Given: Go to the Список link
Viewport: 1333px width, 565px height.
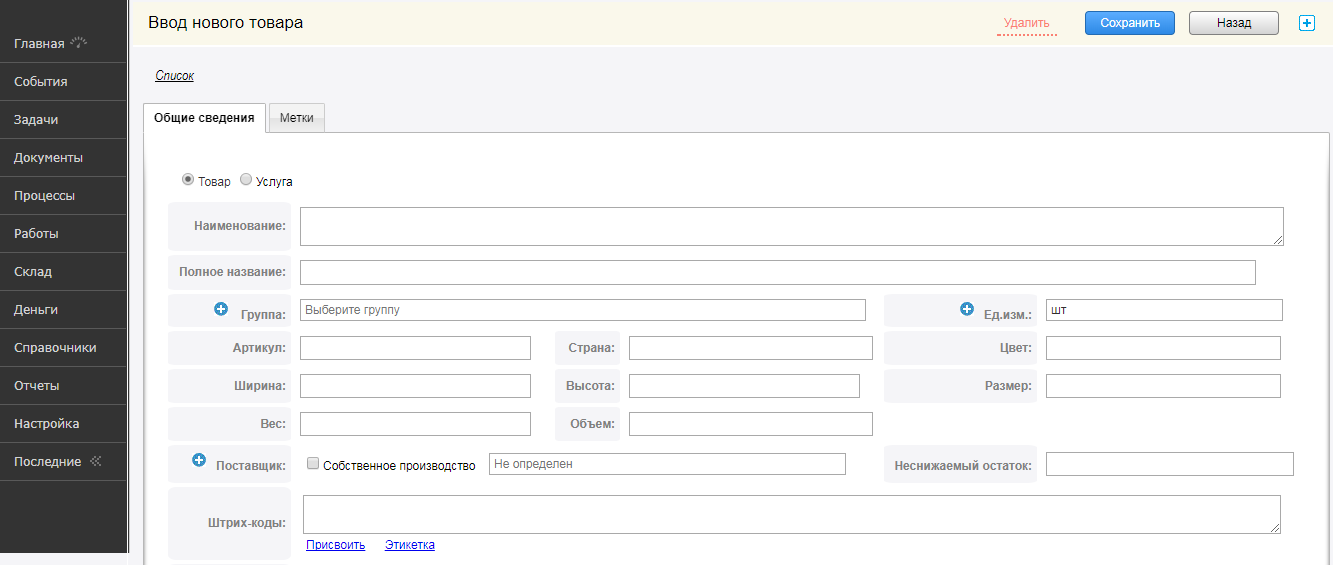Looking at the screenshot, I should (174, 75).
